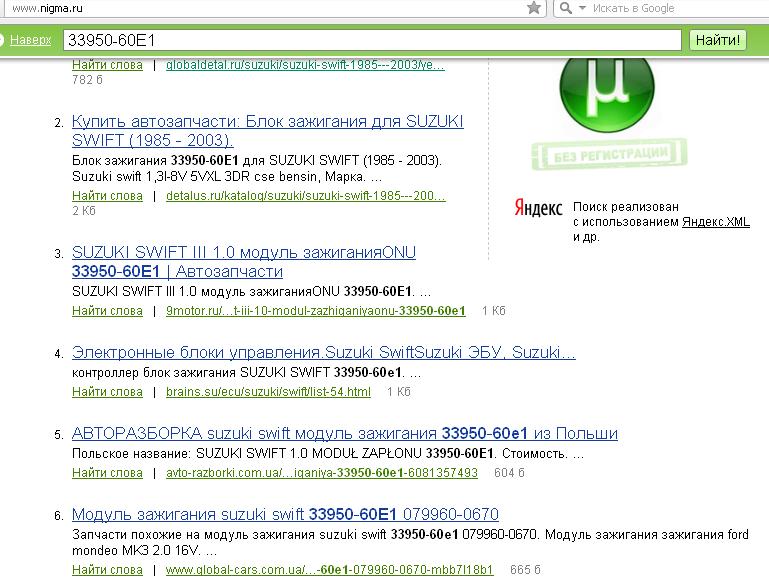The width and height of the screenshot is (769, 586).
Task: Click the 'Яндекс.XML' link
Action: pyautogui.click(x=716, y=222)
